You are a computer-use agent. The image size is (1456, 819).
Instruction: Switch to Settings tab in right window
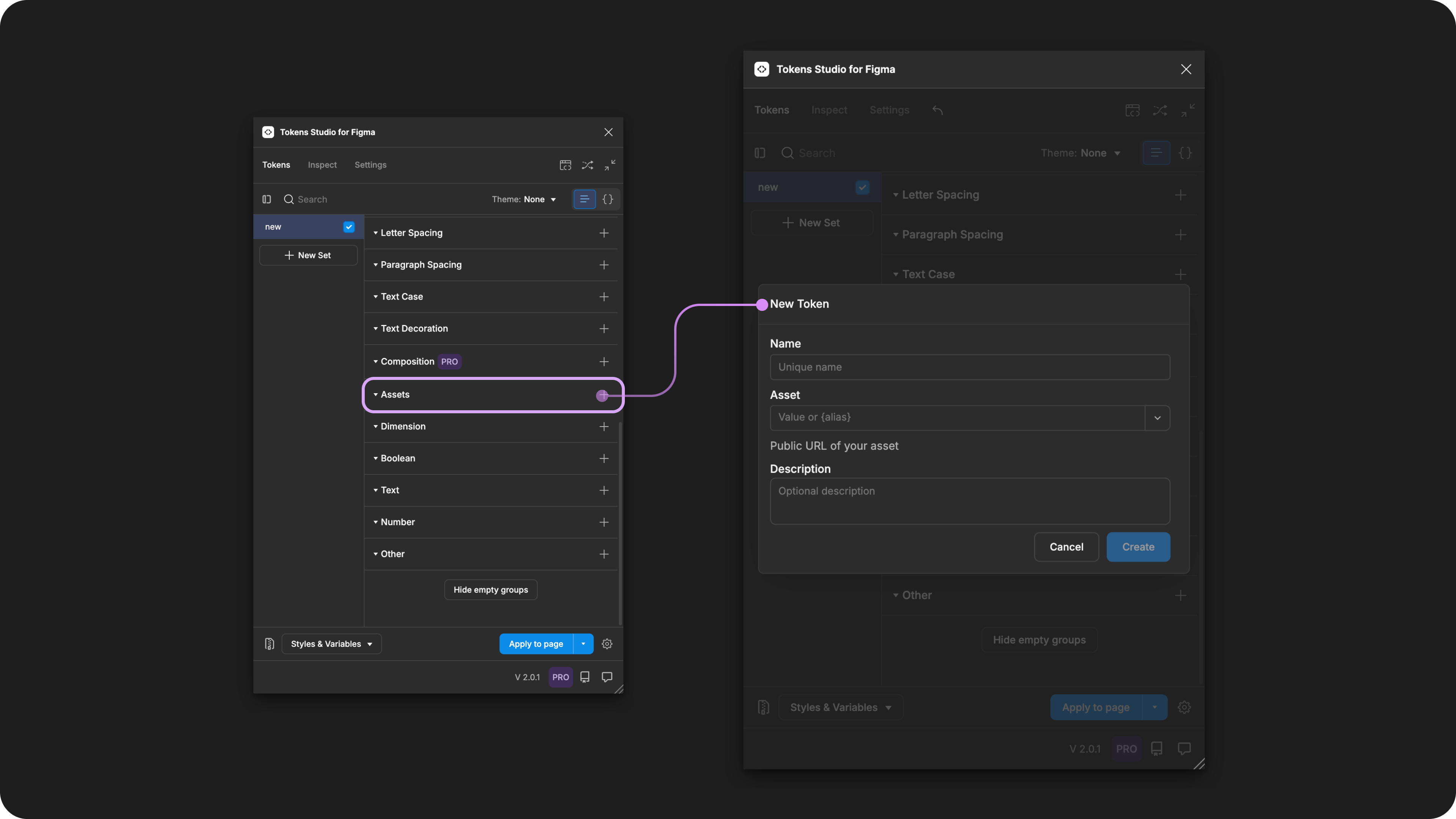[889, 110]
